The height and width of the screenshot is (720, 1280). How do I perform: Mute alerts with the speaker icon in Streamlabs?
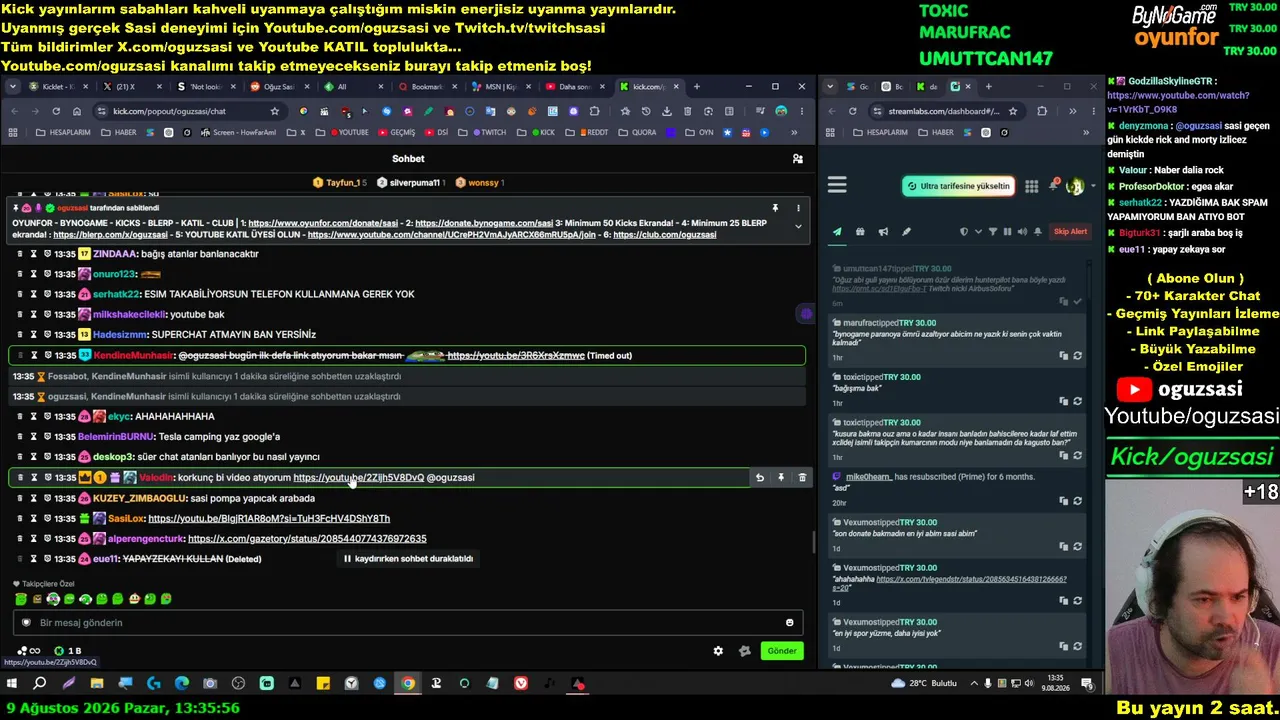[x=1022, y=232]
